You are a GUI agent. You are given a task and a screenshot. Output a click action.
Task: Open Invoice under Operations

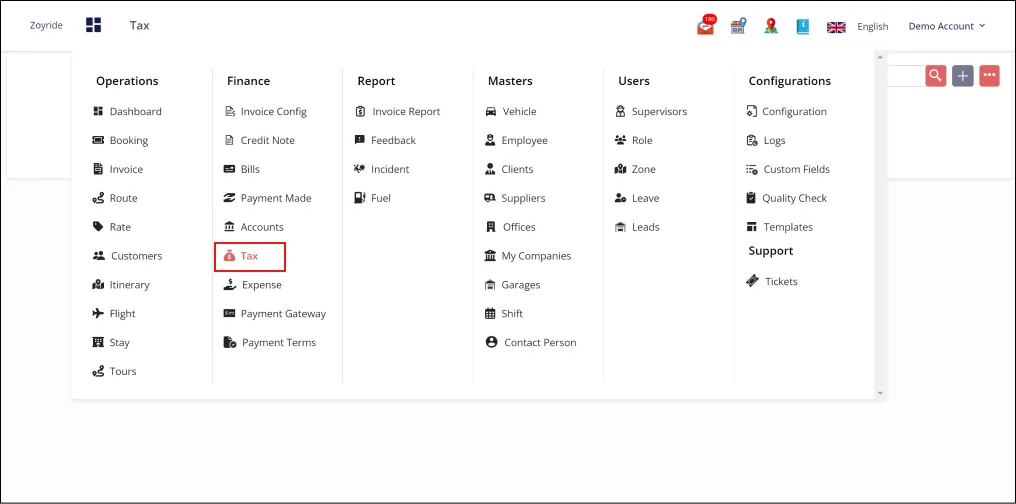(x=118, y=169)
